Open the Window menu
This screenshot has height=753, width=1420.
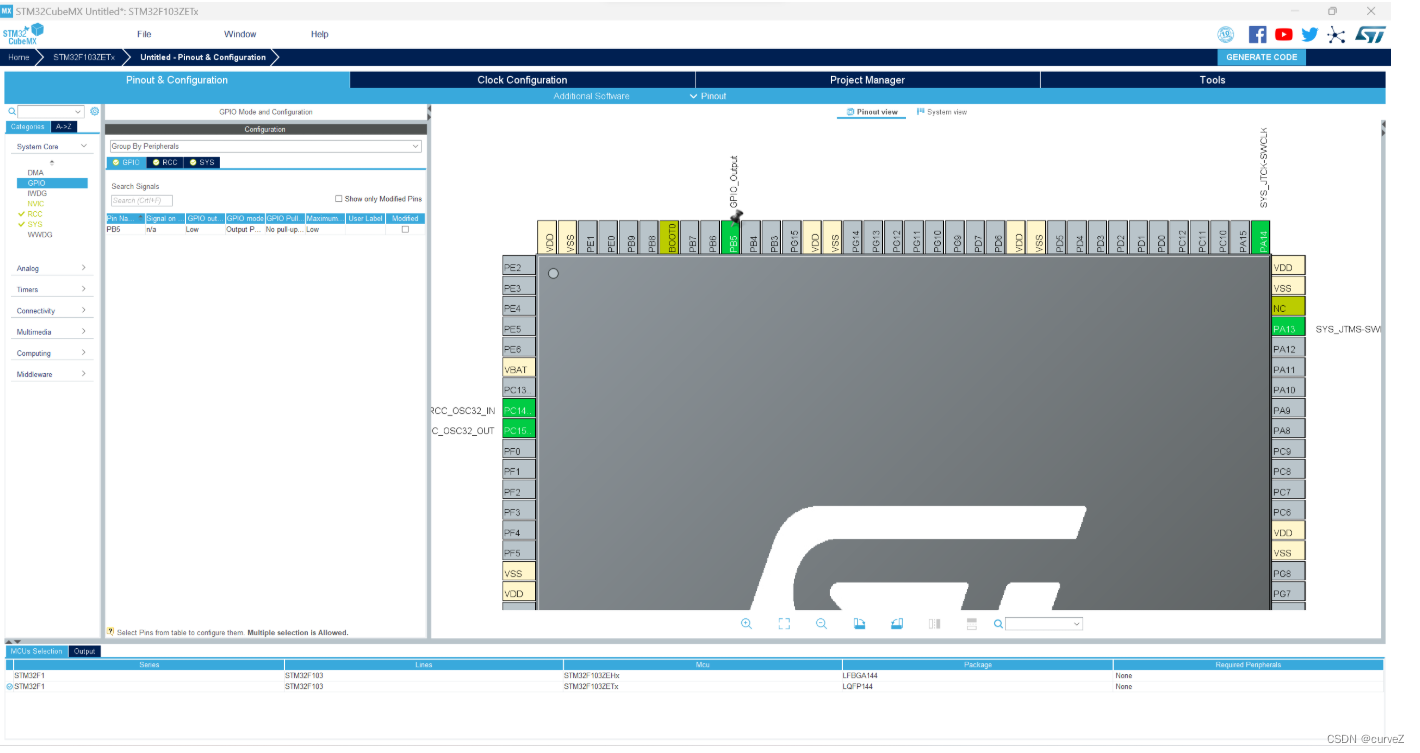coord(240,34)
